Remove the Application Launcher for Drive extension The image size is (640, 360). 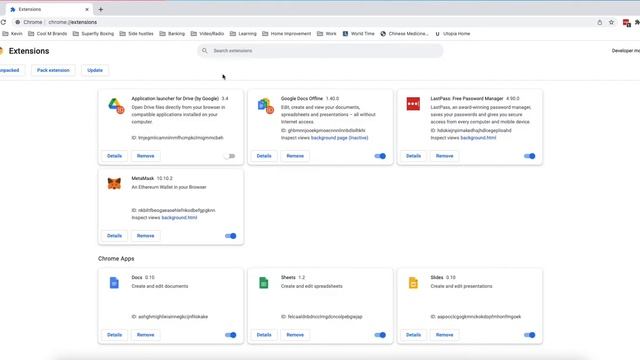pos(145,156)
